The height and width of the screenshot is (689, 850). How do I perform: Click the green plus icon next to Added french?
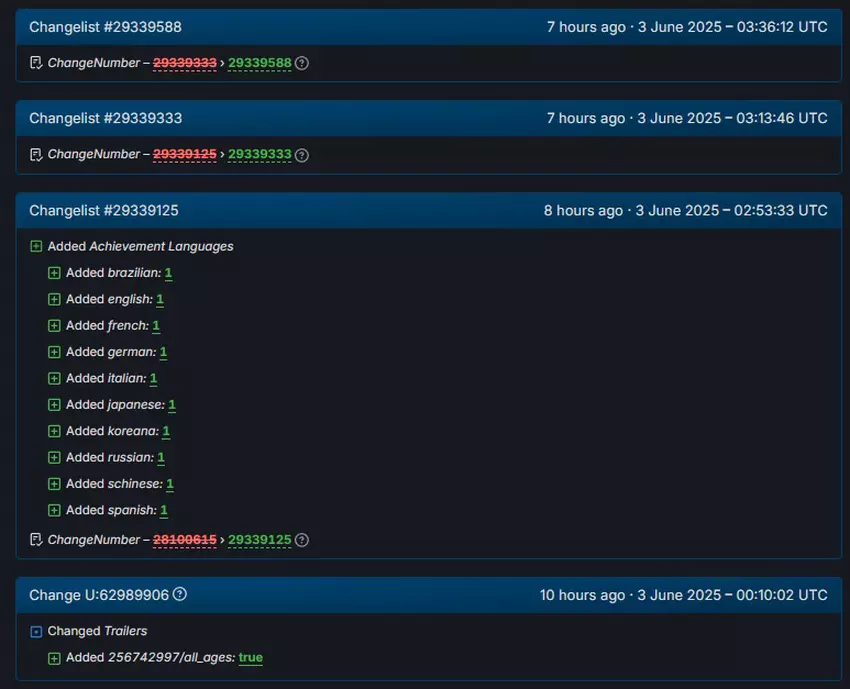(54, 325)
